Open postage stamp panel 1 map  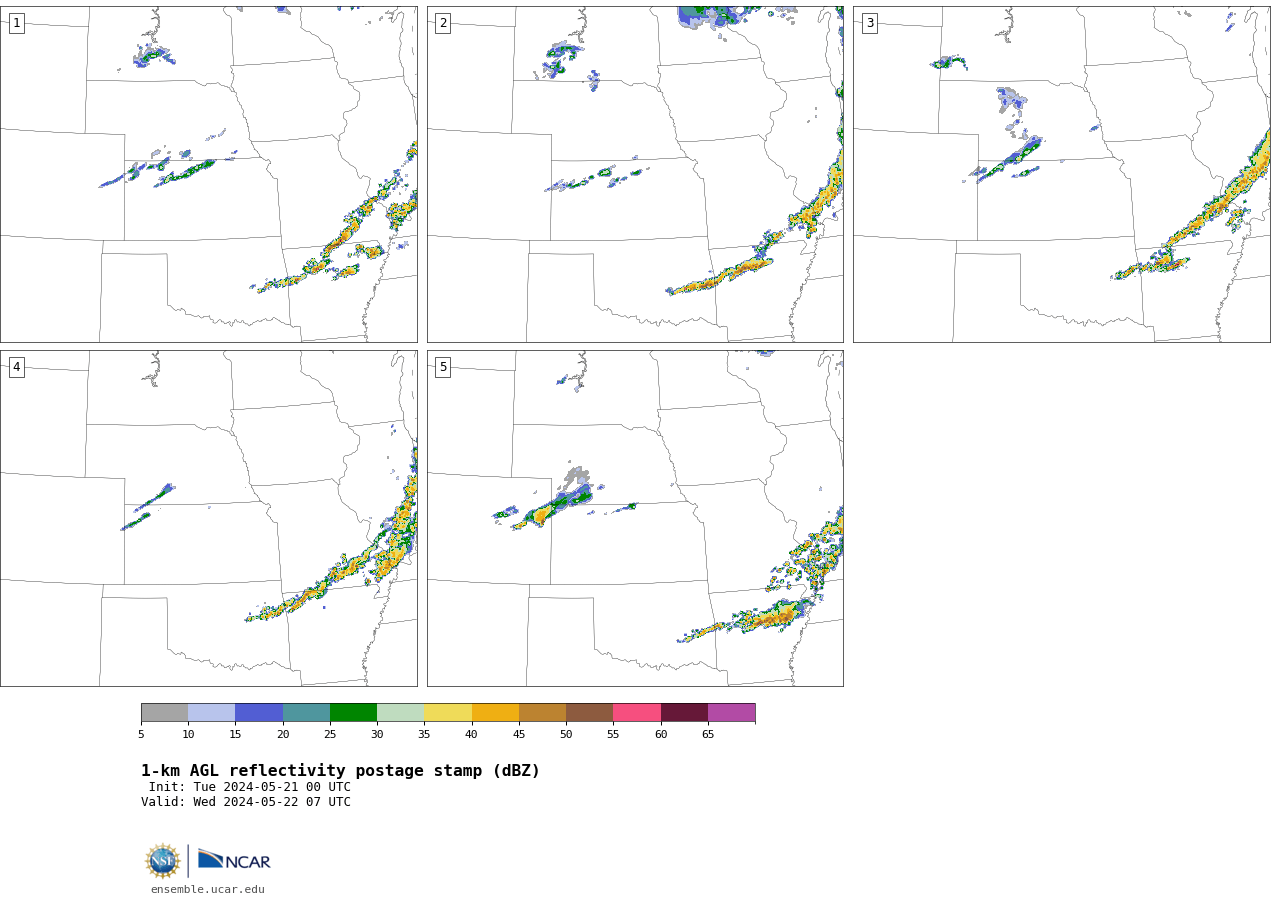(x=208, y=174)
